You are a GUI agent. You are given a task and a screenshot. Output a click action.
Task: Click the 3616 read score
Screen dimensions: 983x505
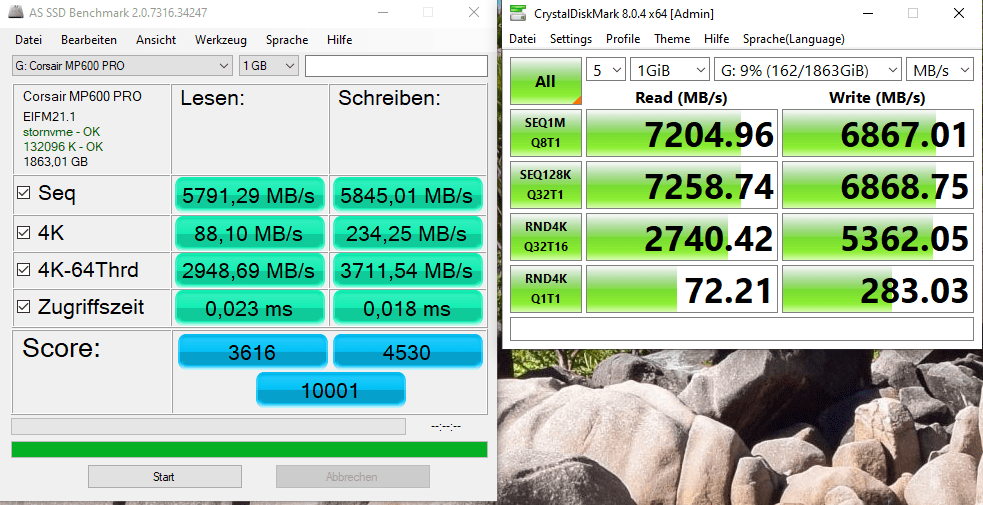pos(253,351)
